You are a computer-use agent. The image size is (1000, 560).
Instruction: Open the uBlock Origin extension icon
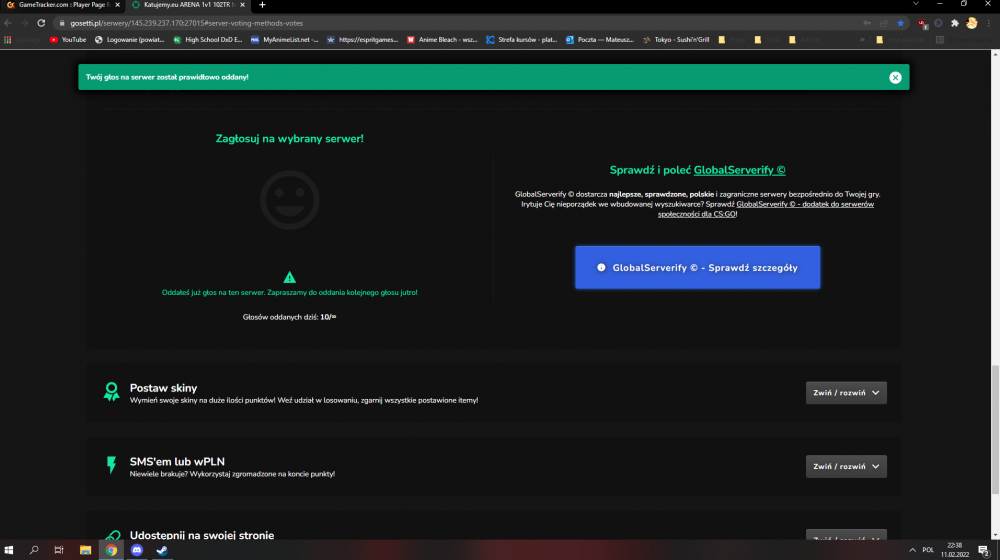922,24
